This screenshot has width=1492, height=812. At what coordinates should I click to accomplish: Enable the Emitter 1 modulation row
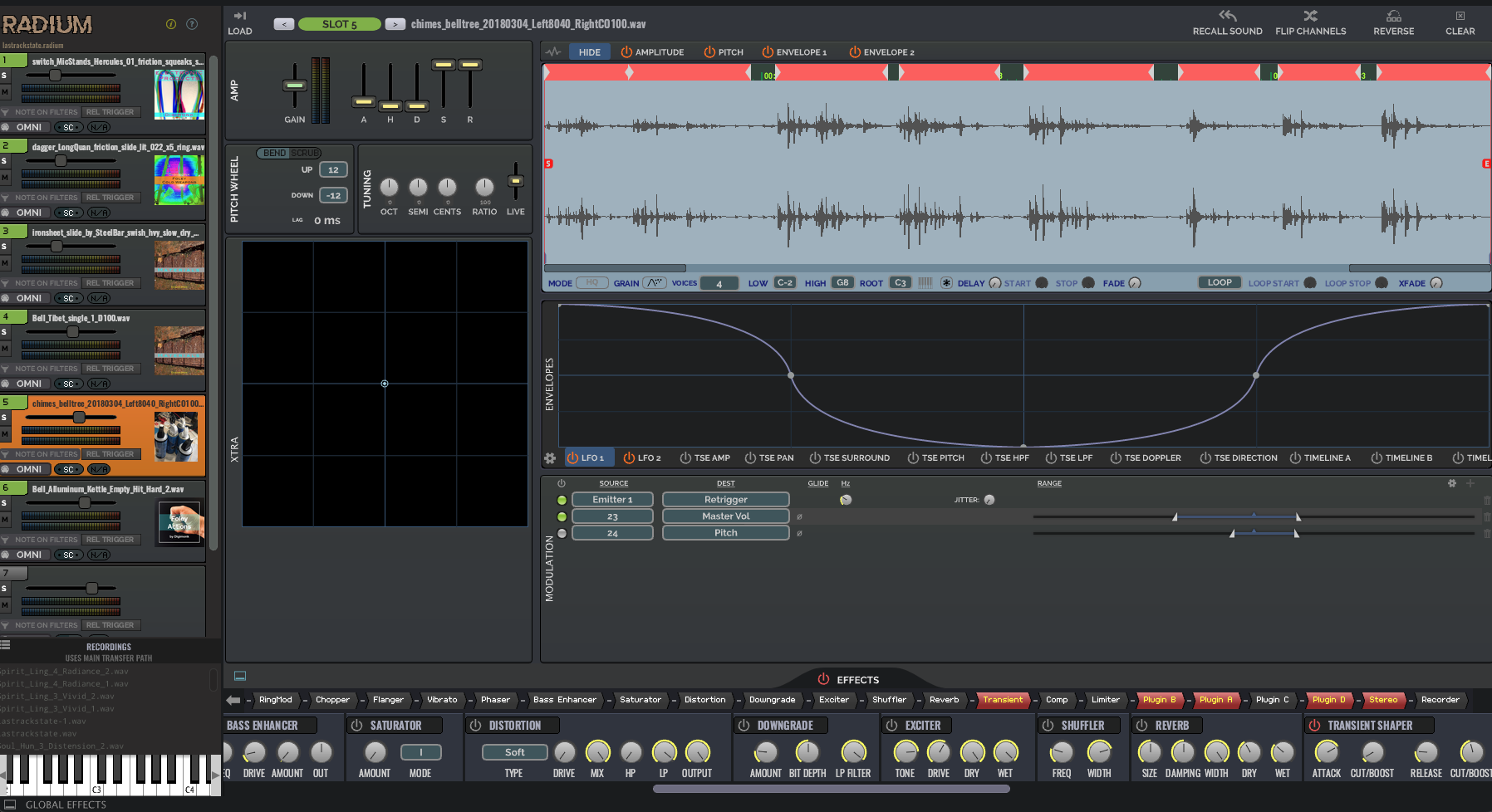click(562, 500)
